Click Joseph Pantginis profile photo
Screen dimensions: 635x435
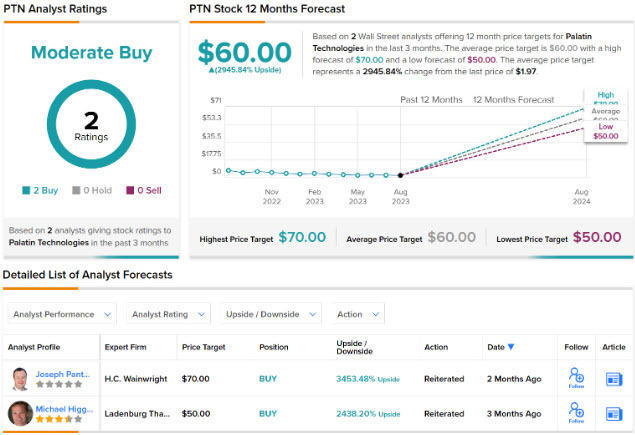click(20, 379)
